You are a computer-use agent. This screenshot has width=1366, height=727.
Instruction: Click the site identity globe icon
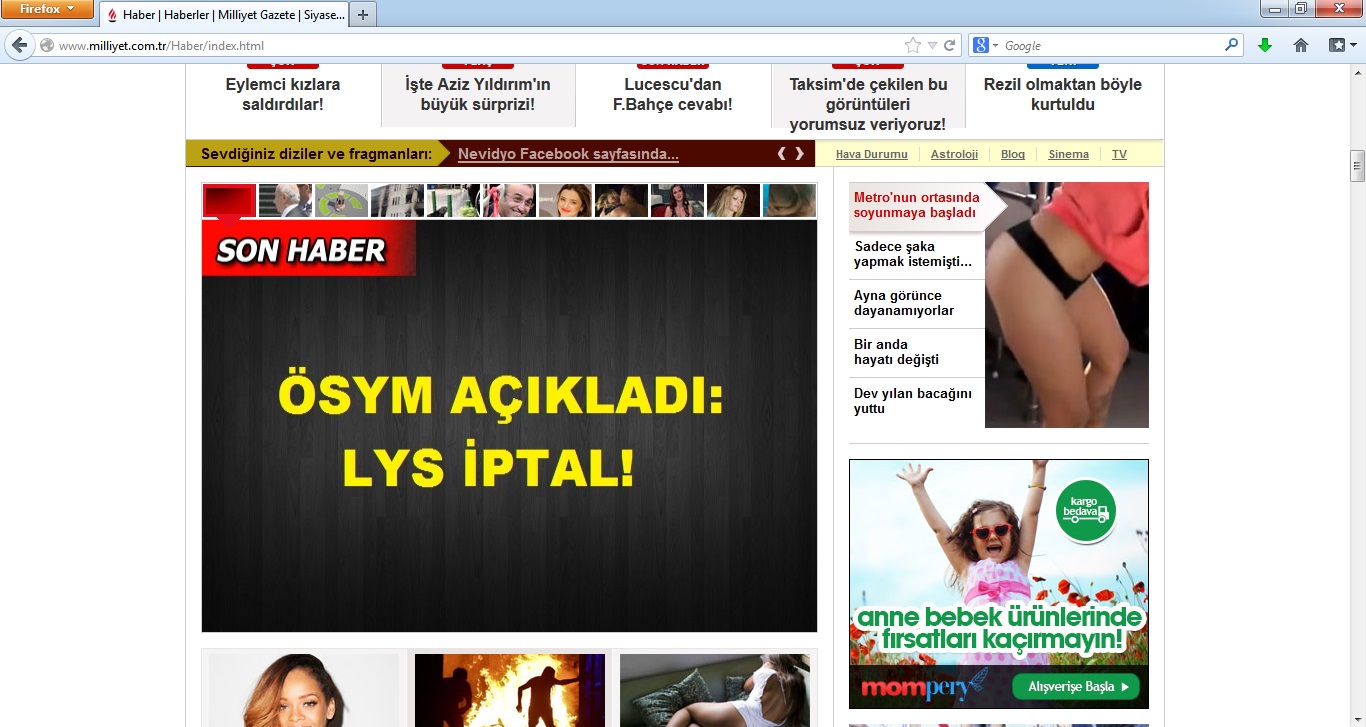(46, 45)
